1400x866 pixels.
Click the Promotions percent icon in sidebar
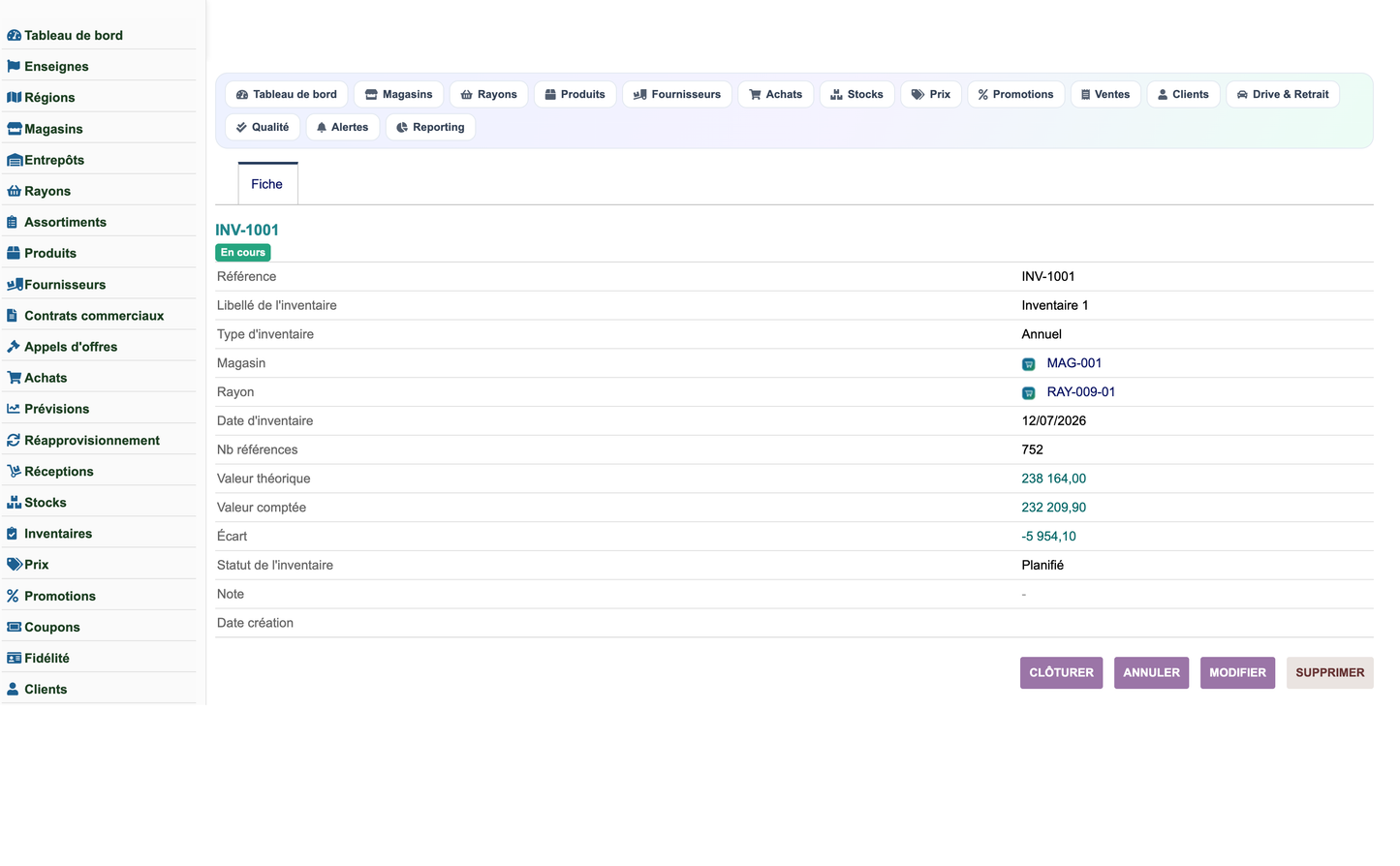[x=13, y=596]
